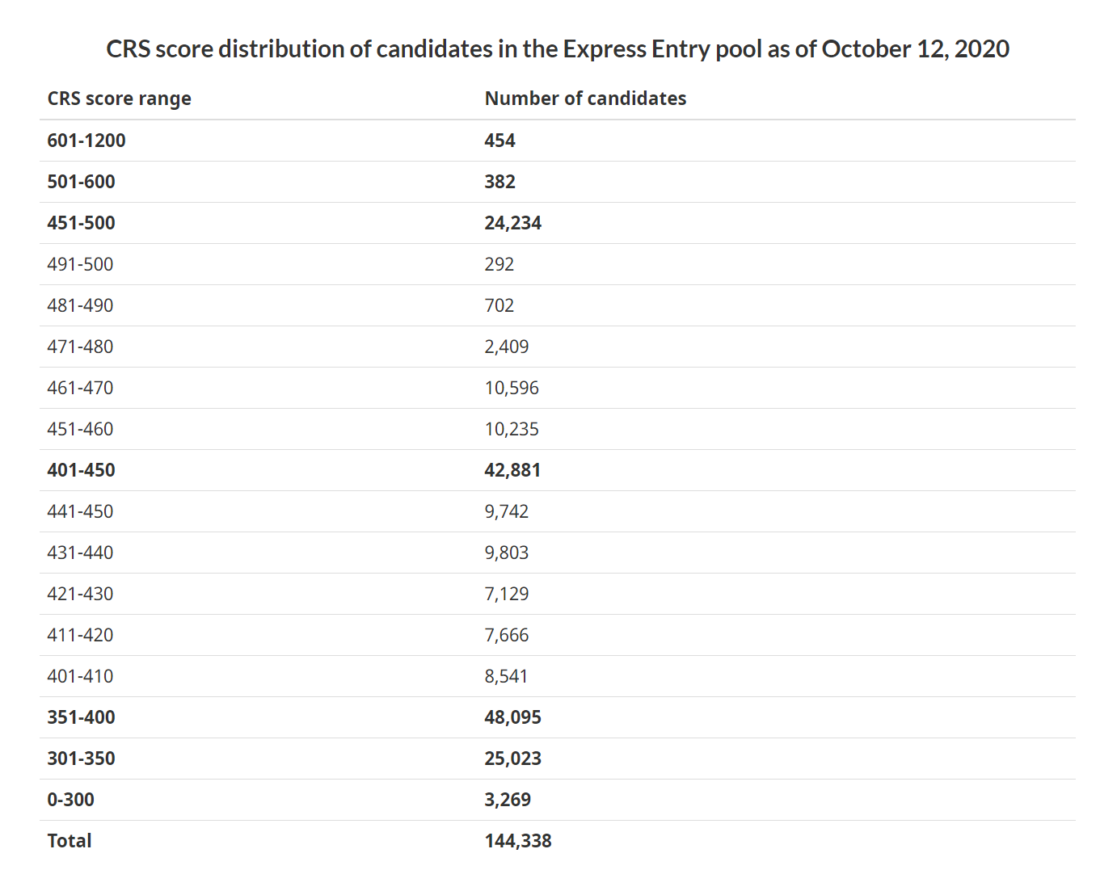Select the 7,666 candidates value
This screenshot has width=1100, height=870.
tap(506, 635)
